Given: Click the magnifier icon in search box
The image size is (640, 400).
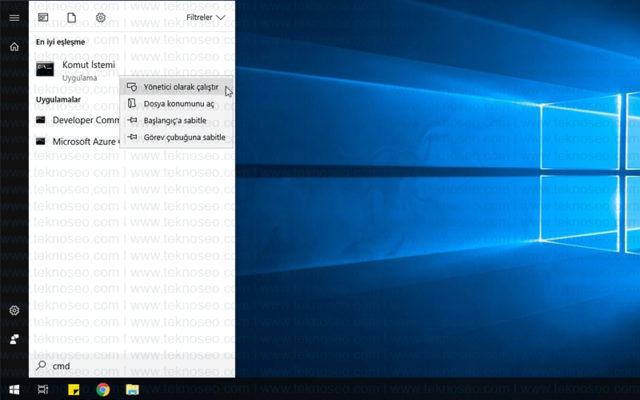Looking at the screenshot, I should point(41,365).
